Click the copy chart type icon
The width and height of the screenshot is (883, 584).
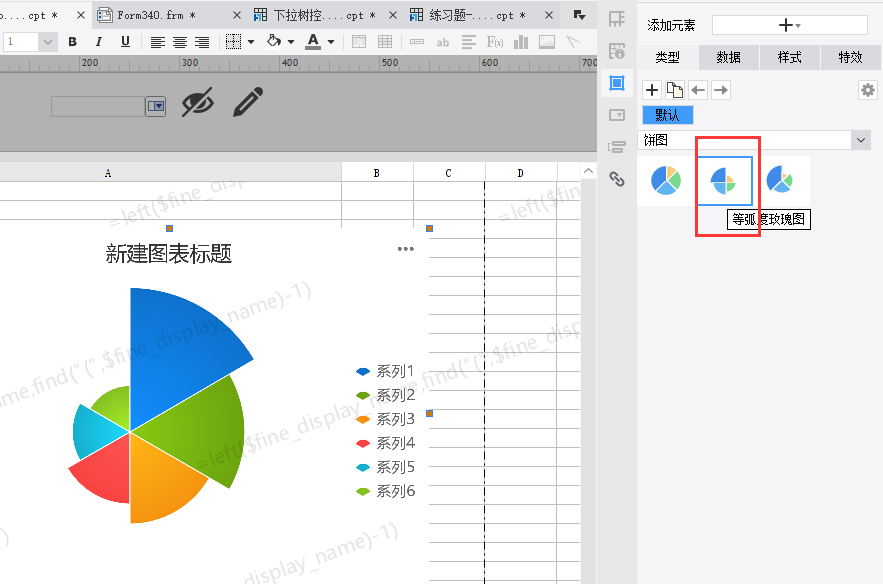[x=675, y=90]
